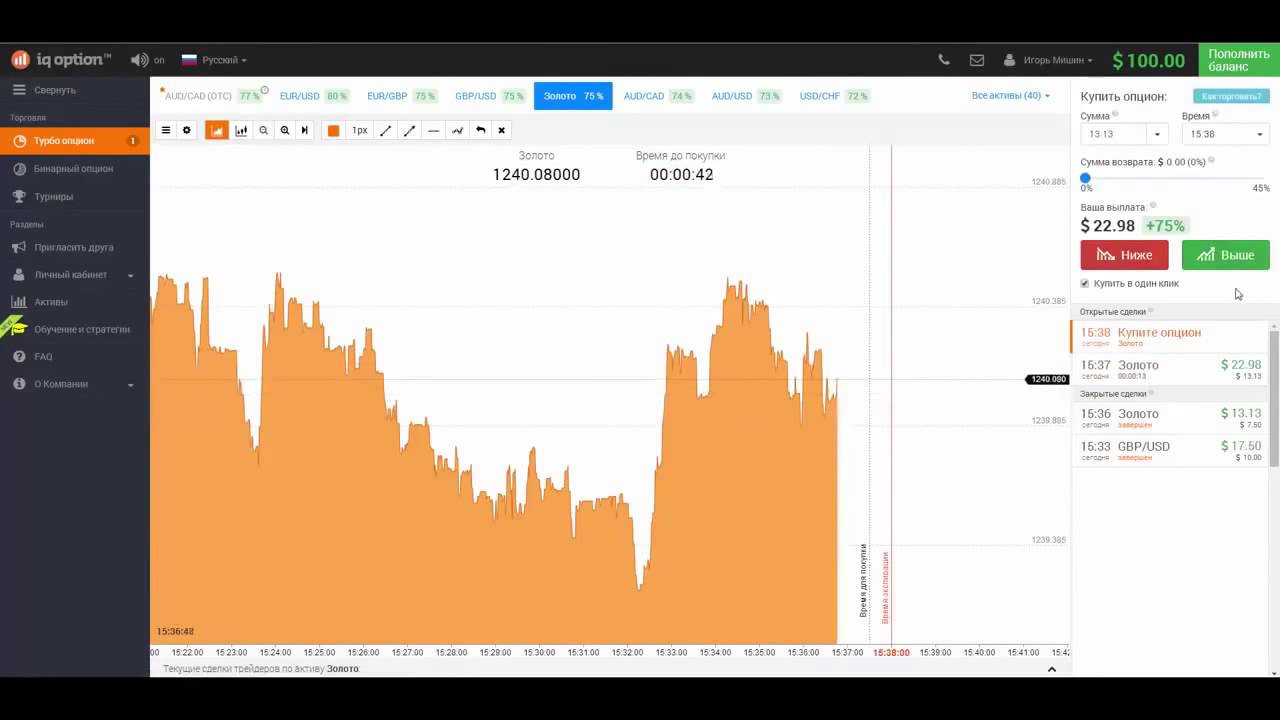Open FAQ page
The height and width of the screenshot is (720, 1280).
75,357
